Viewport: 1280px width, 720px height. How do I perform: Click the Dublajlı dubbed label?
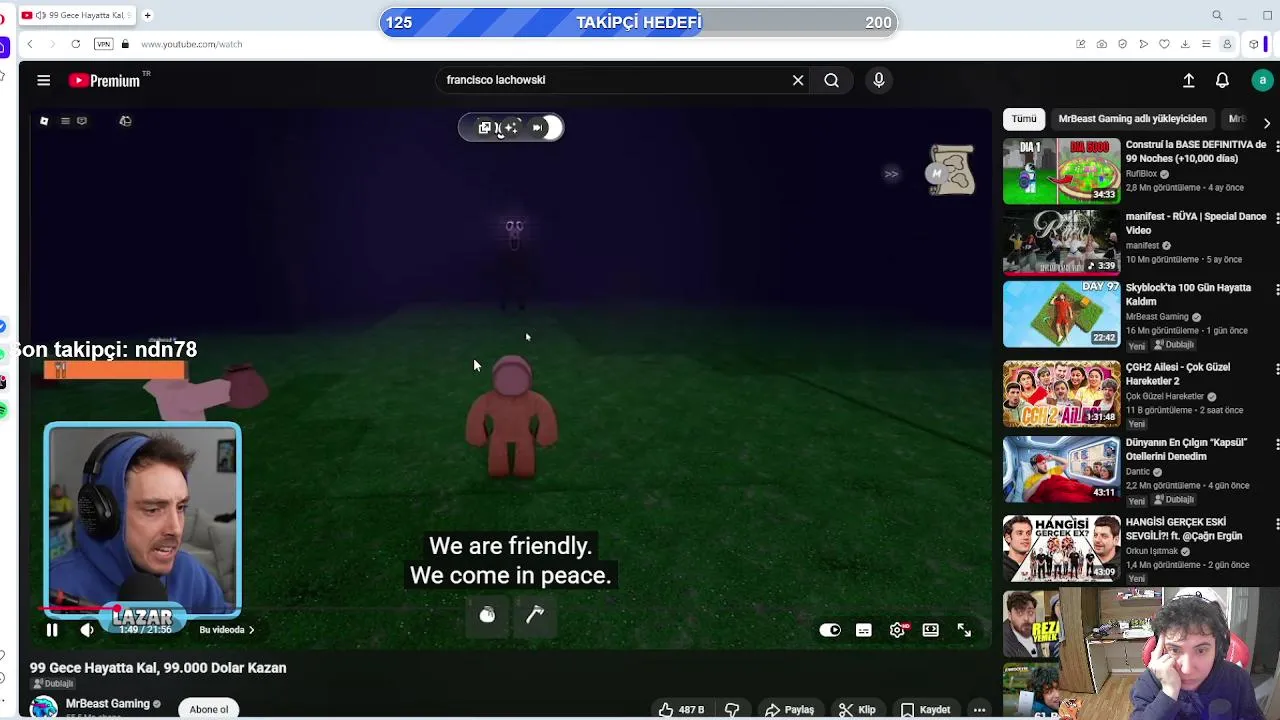click(53, 684)
